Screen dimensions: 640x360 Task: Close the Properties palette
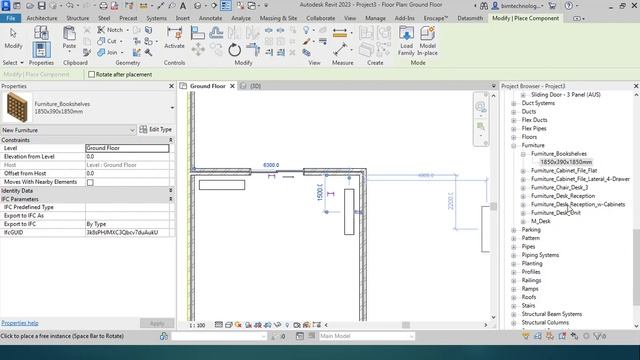coord(171,86)
